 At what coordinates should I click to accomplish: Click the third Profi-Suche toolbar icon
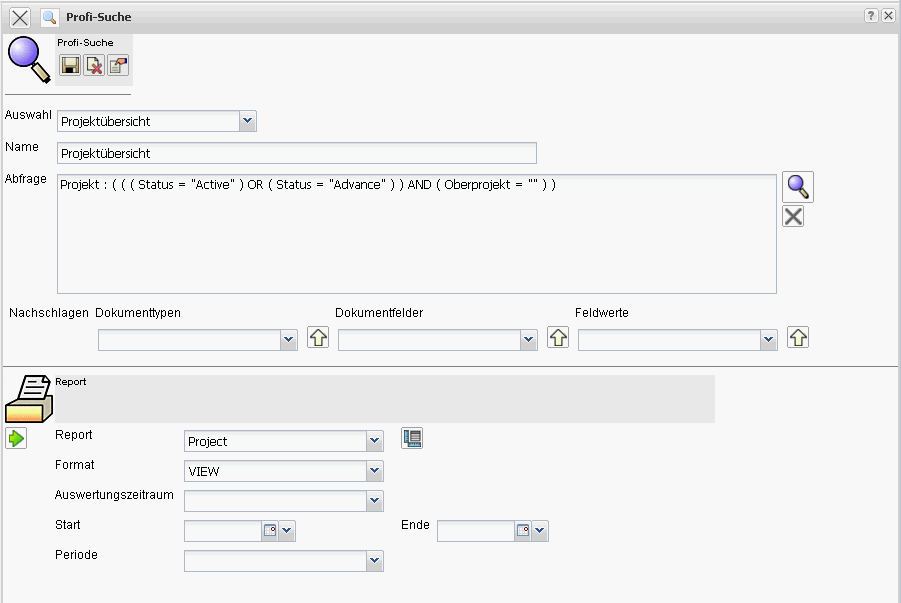click(x=118, y=66)
